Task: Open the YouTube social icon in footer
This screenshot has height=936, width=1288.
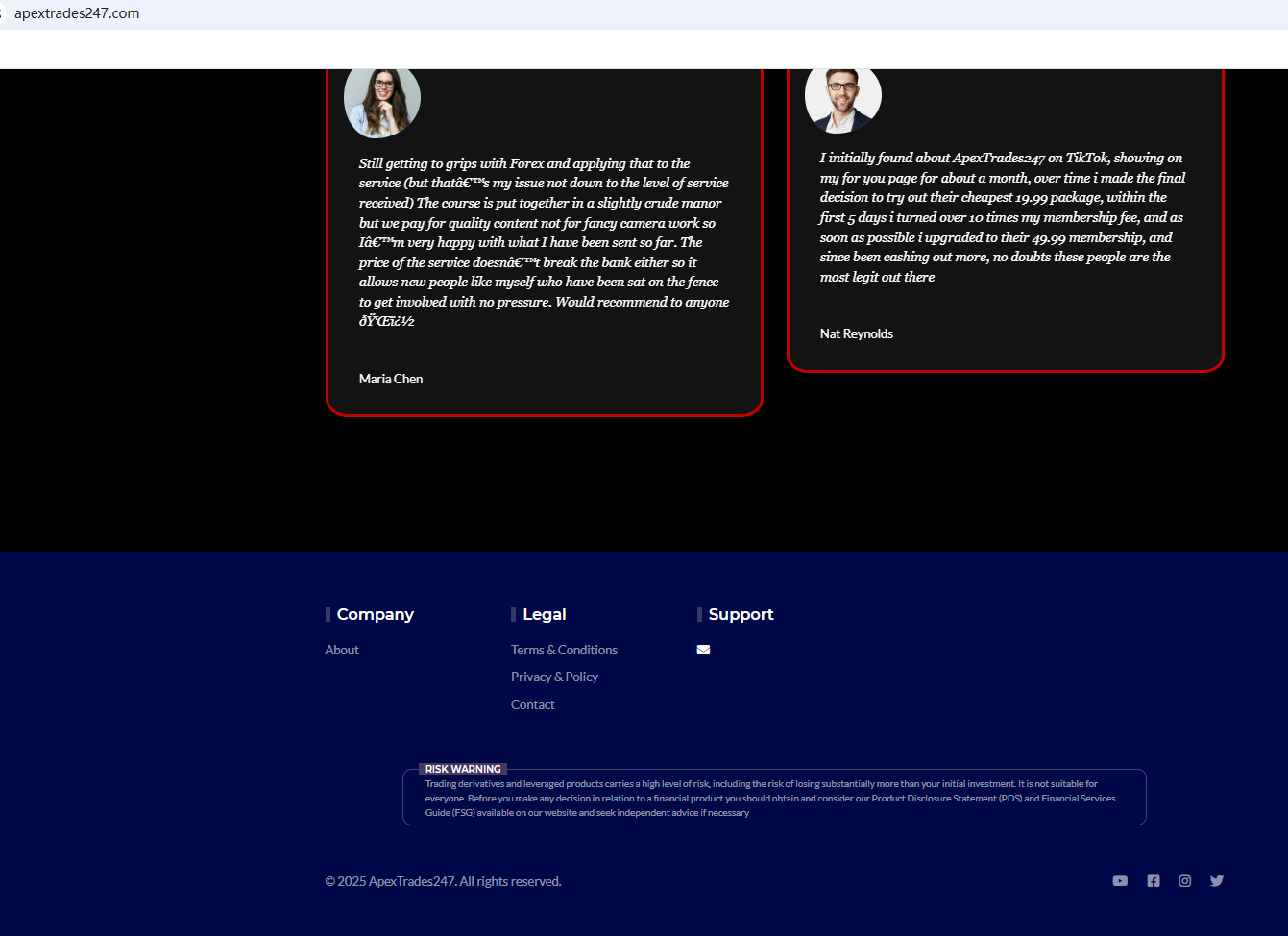Action: 1120,881
